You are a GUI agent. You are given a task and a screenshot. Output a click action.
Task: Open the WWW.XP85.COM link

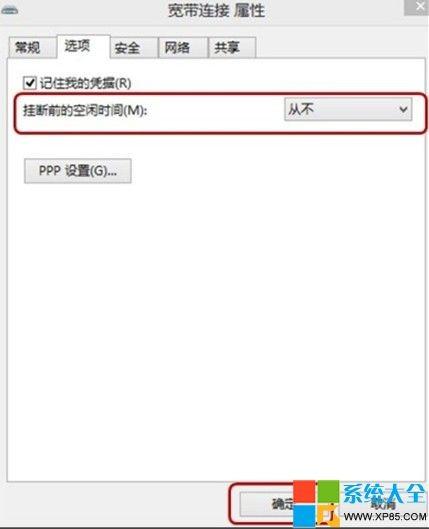click(x=384, y=517)
